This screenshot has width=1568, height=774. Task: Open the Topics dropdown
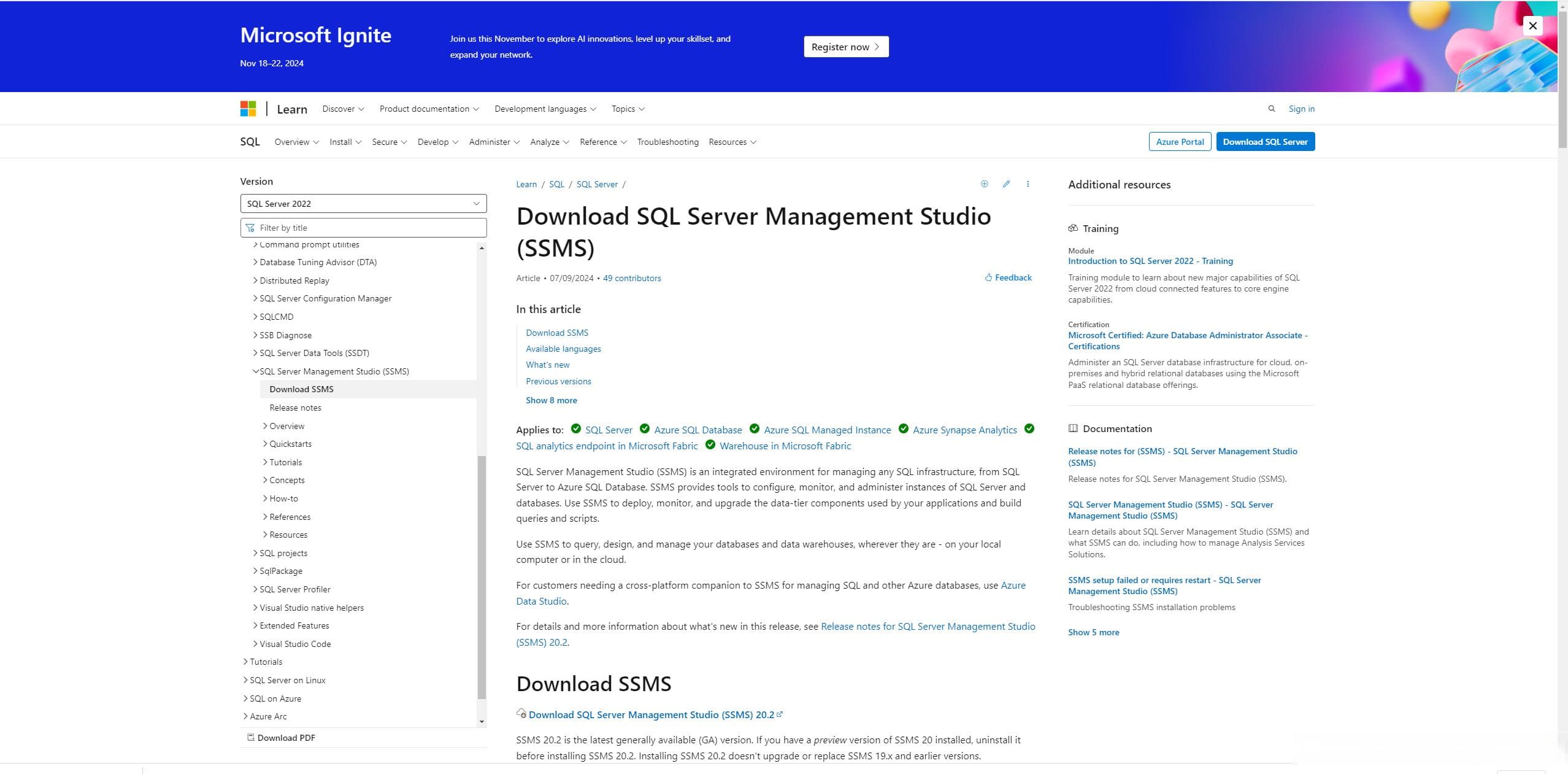coord(628,109)
